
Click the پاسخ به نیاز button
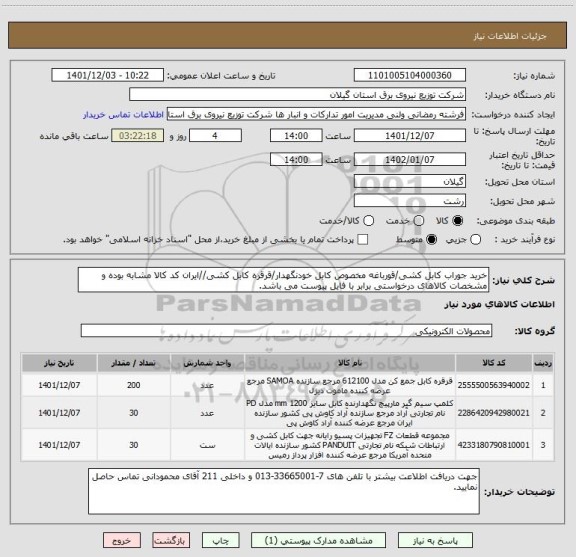pyautogui.click(x=435, y=541)
